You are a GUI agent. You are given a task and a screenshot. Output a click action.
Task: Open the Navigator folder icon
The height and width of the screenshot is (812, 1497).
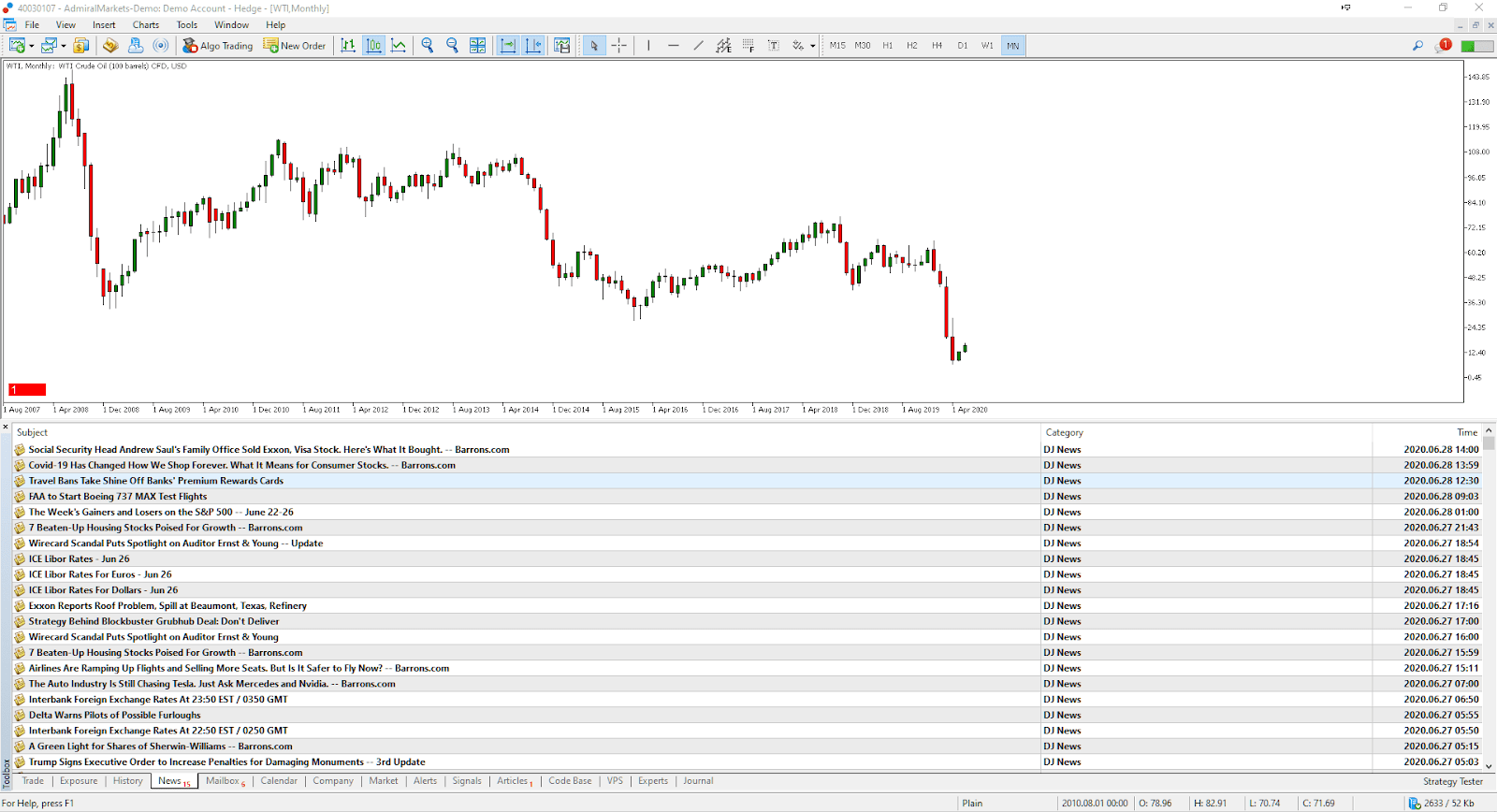(x=110, y=45)
